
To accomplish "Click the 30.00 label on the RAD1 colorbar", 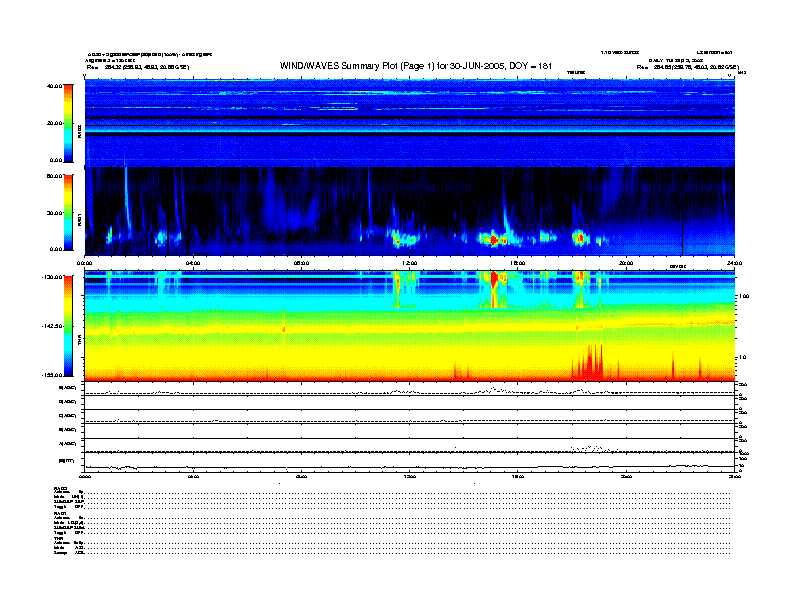I will click(54, 213).
